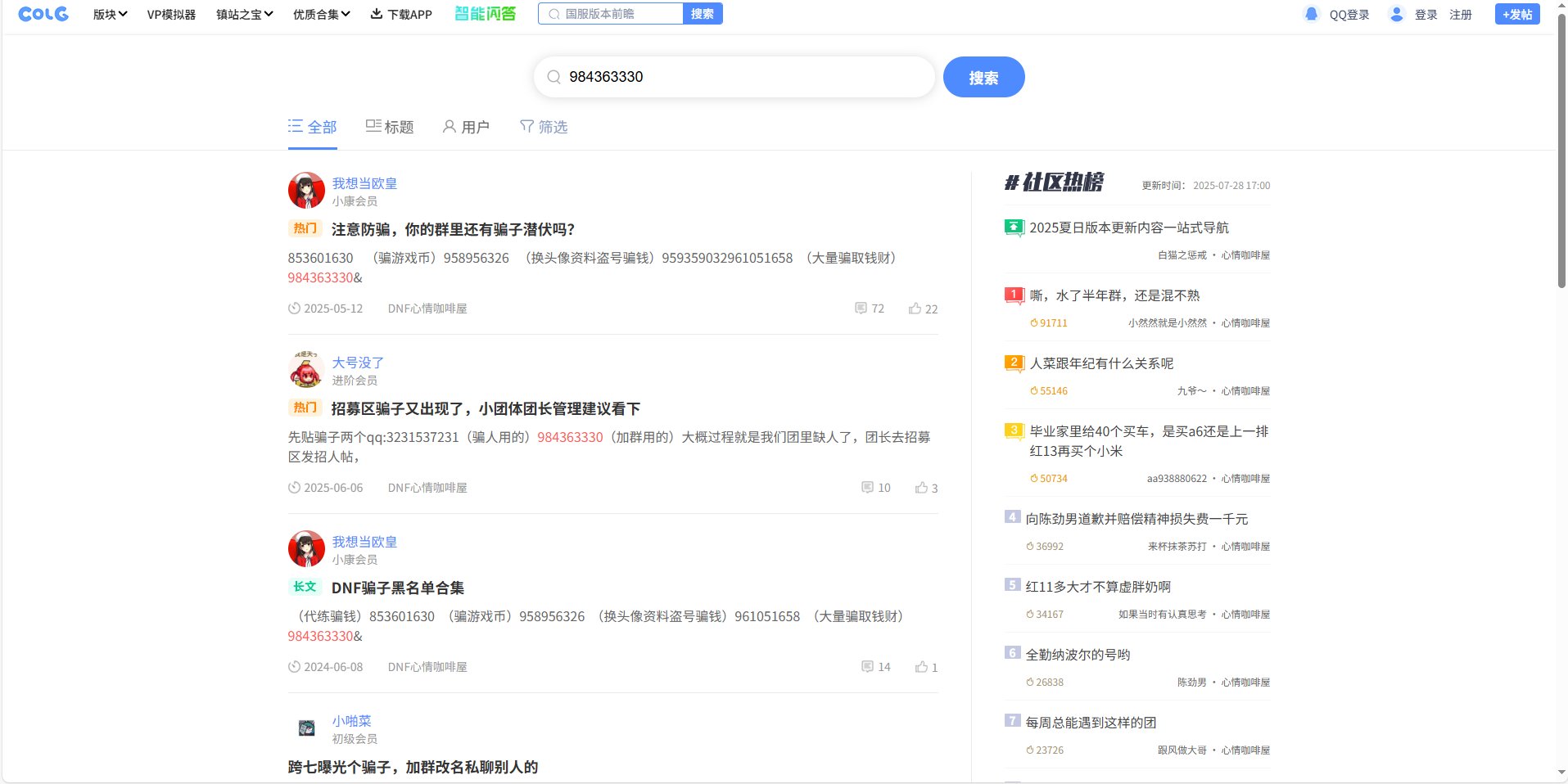The image size is (1568, 784).
Task: Focus the 国服版本前瞻 top search field
Action: click(x=611, y=14)
